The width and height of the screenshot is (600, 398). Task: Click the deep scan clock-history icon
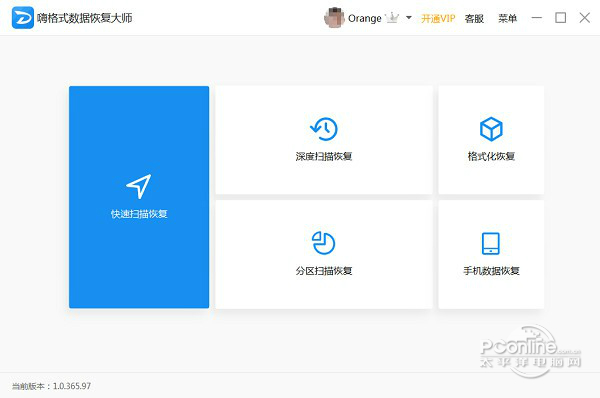point(324,129)
